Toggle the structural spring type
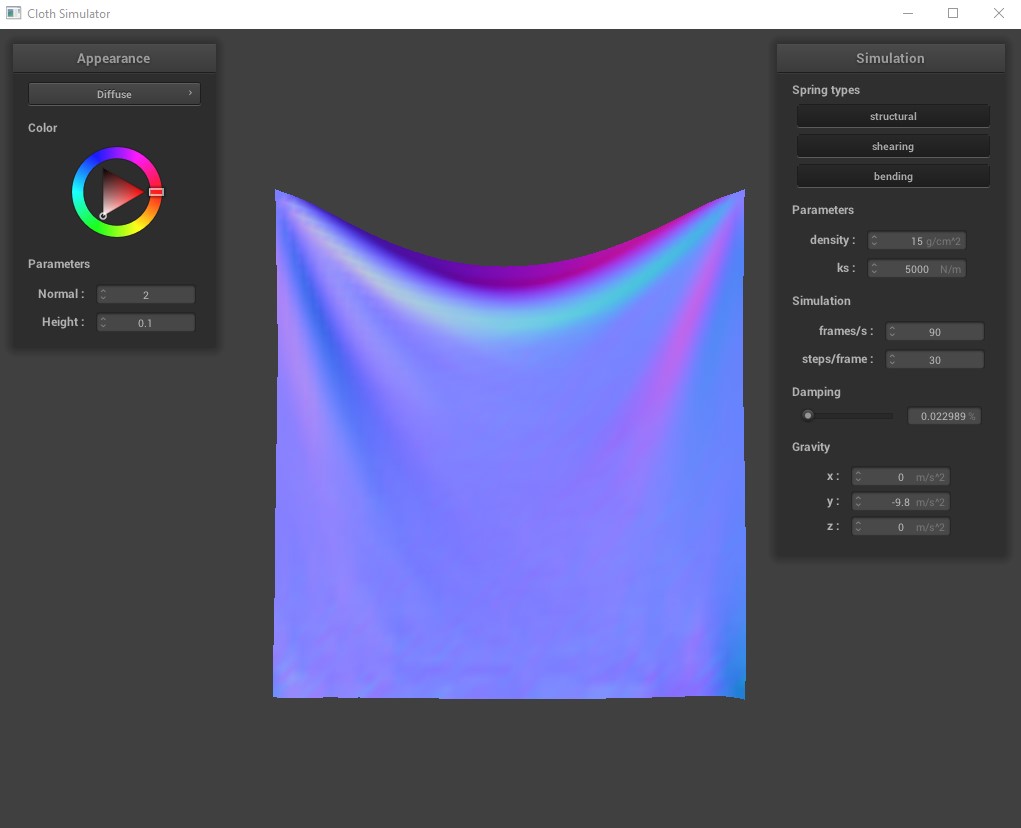Viewport: 1021px width, 828px height. (x=893, y=116)
